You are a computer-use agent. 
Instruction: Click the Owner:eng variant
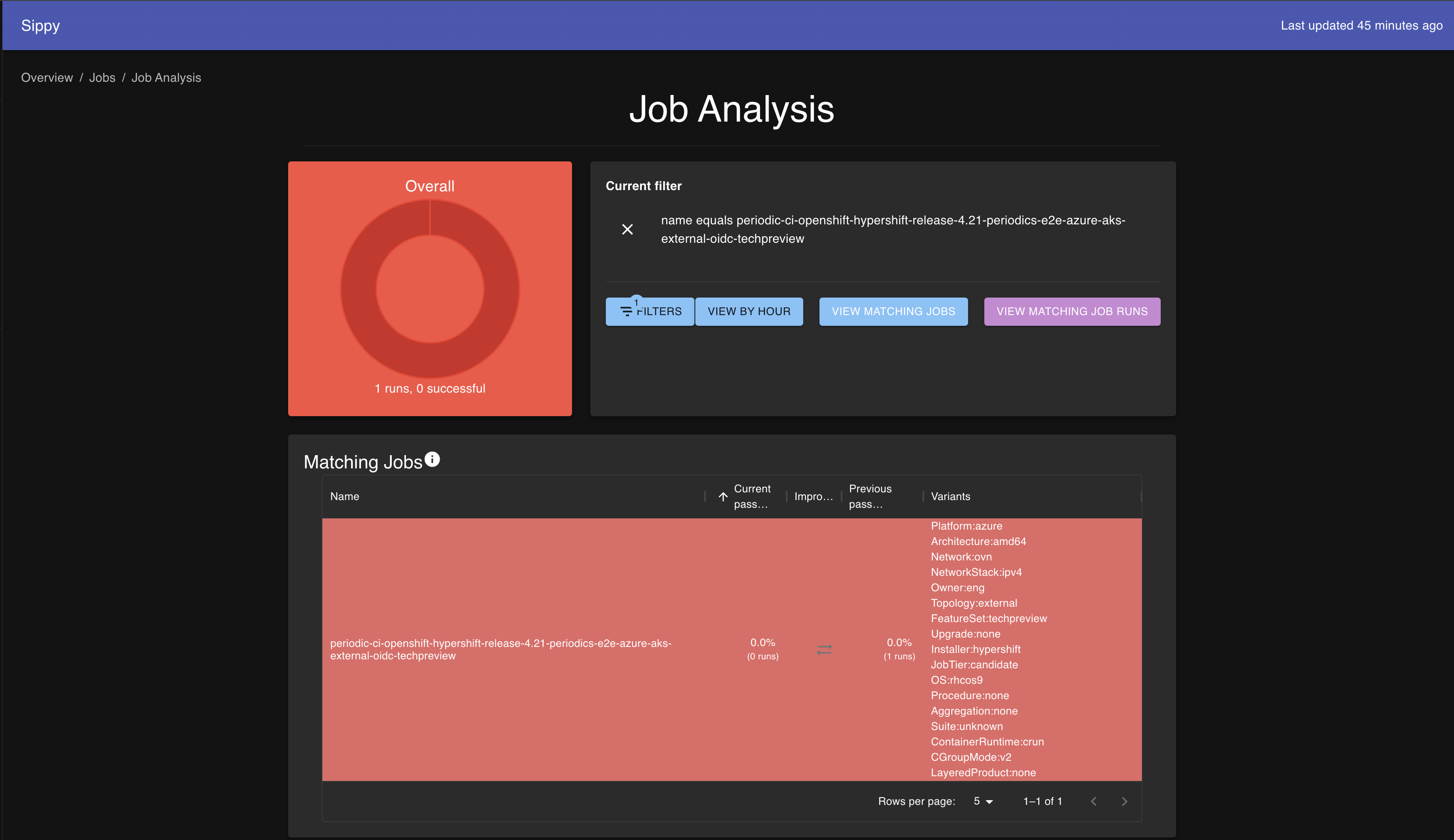(x=957, y=588)
